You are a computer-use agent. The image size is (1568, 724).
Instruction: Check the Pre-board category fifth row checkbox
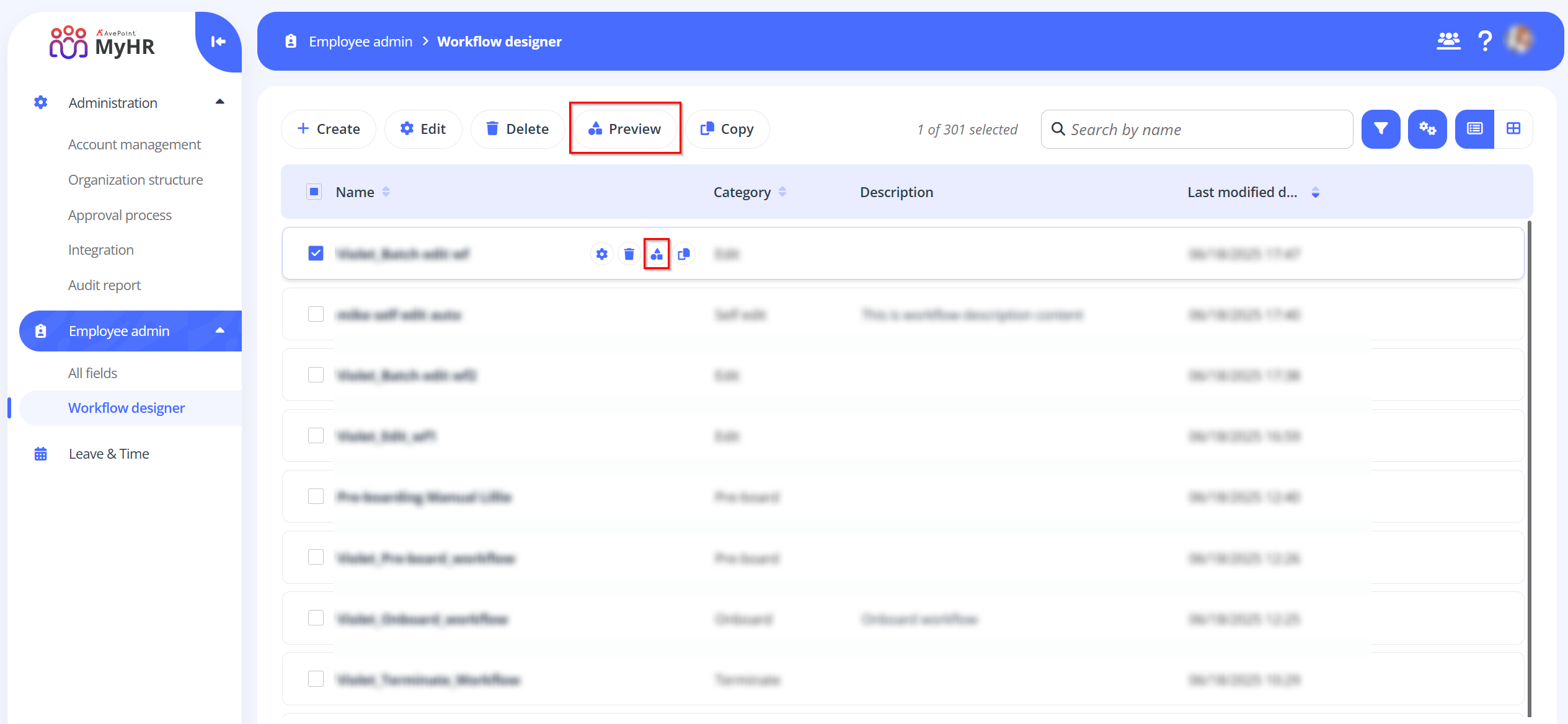click(x=316, y=497)
